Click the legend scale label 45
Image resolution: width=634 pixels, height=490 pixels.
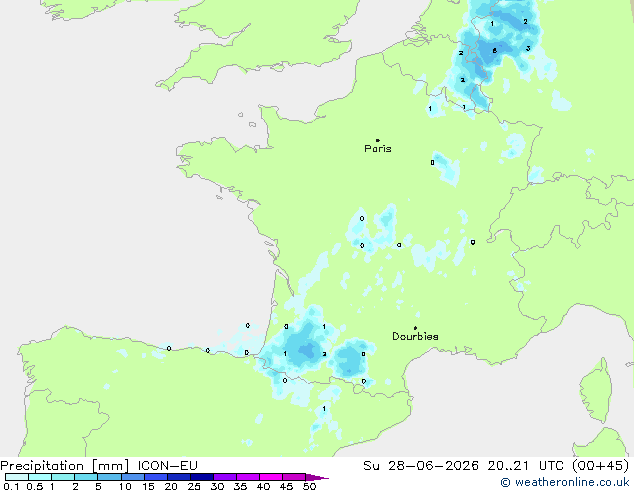point(286,486)
